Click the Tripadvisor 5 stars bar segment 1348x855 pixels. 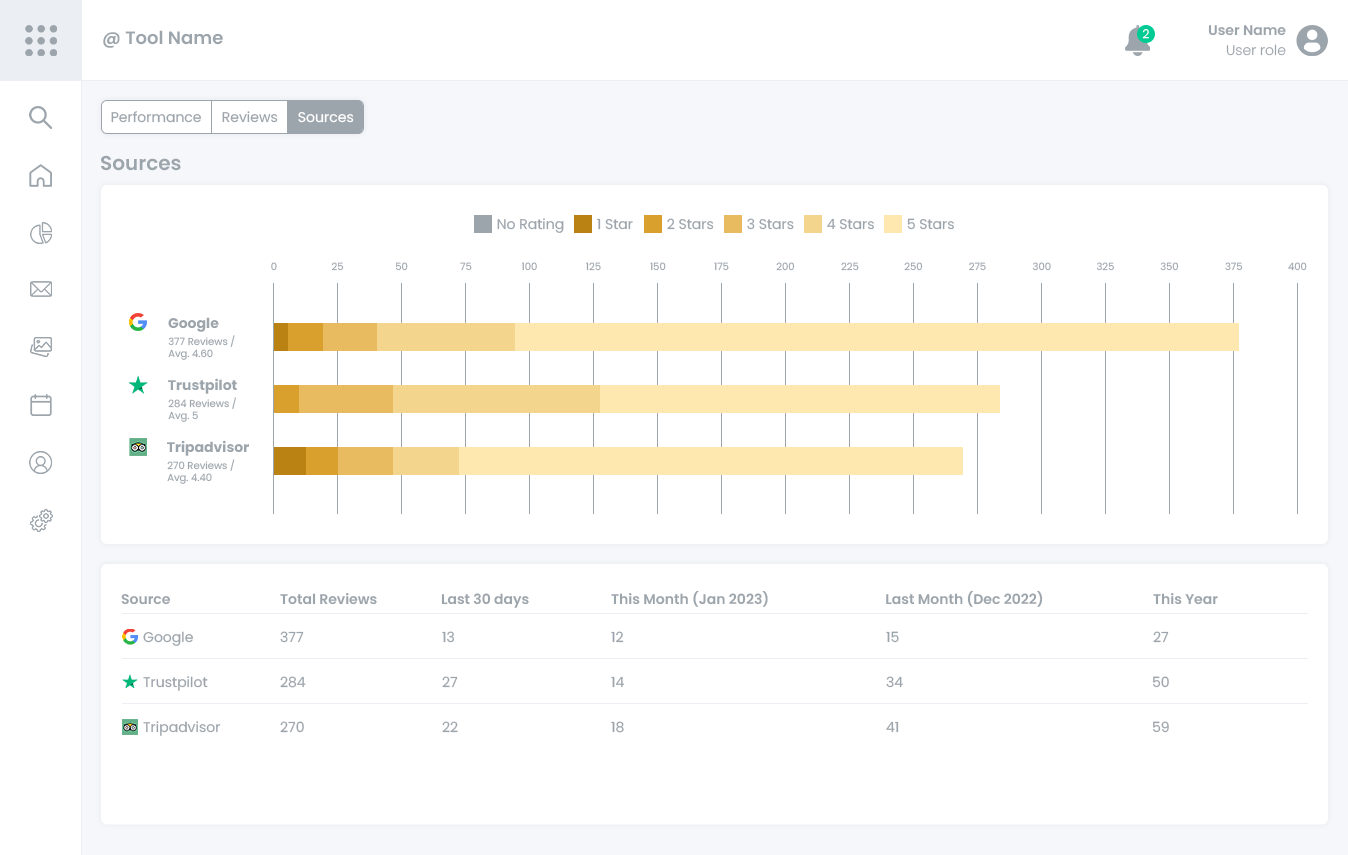pyautogui.click(x=711, y=461)
